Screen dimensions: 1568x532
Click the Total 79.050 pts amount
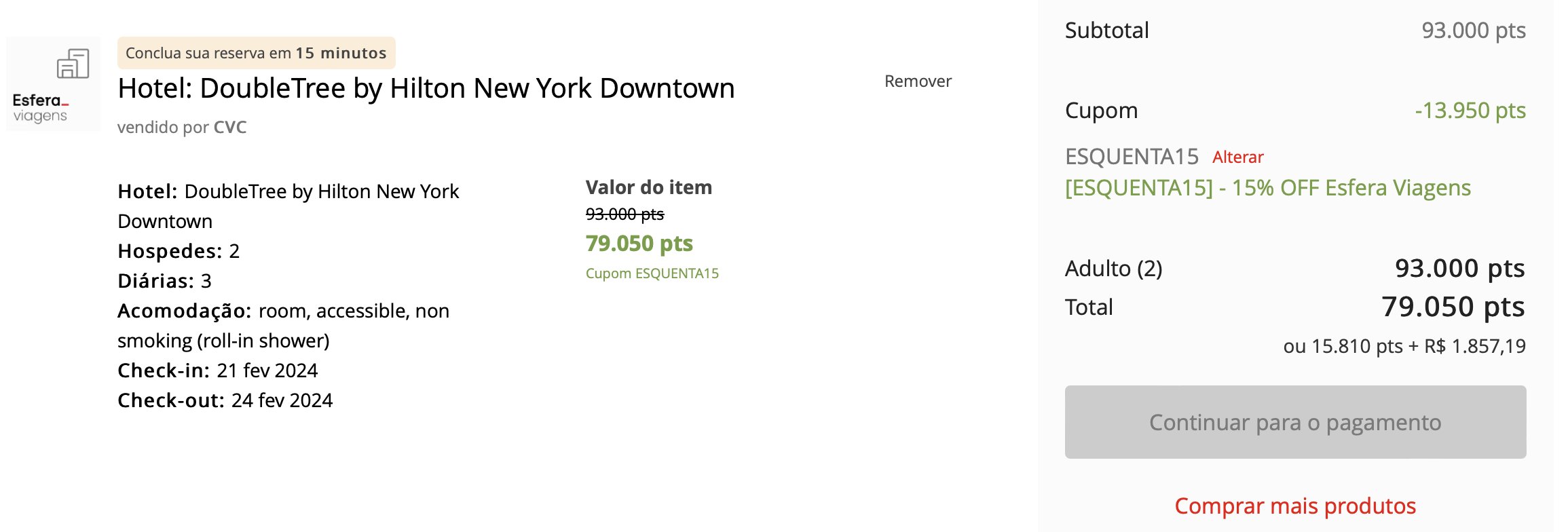1453,307
